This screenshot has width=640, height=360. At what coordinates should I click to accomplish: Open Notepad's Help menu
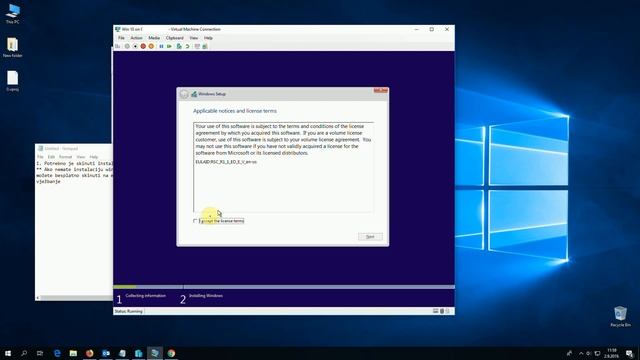93,157
